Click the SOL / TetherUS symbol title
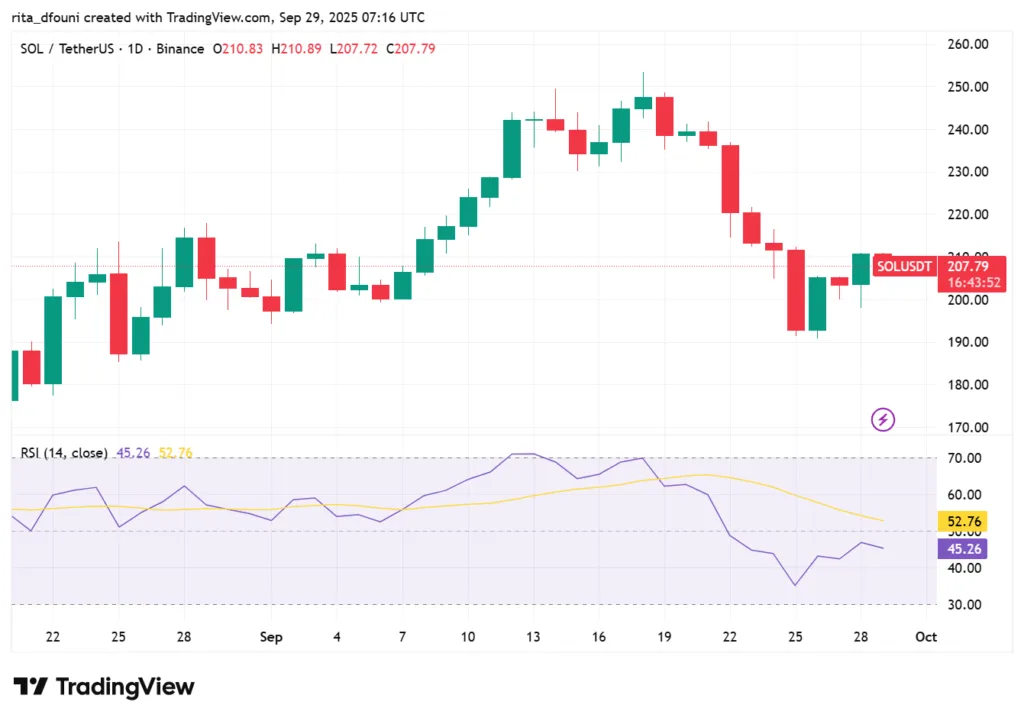Screen dimensions: 1024x721 [68, 49]
